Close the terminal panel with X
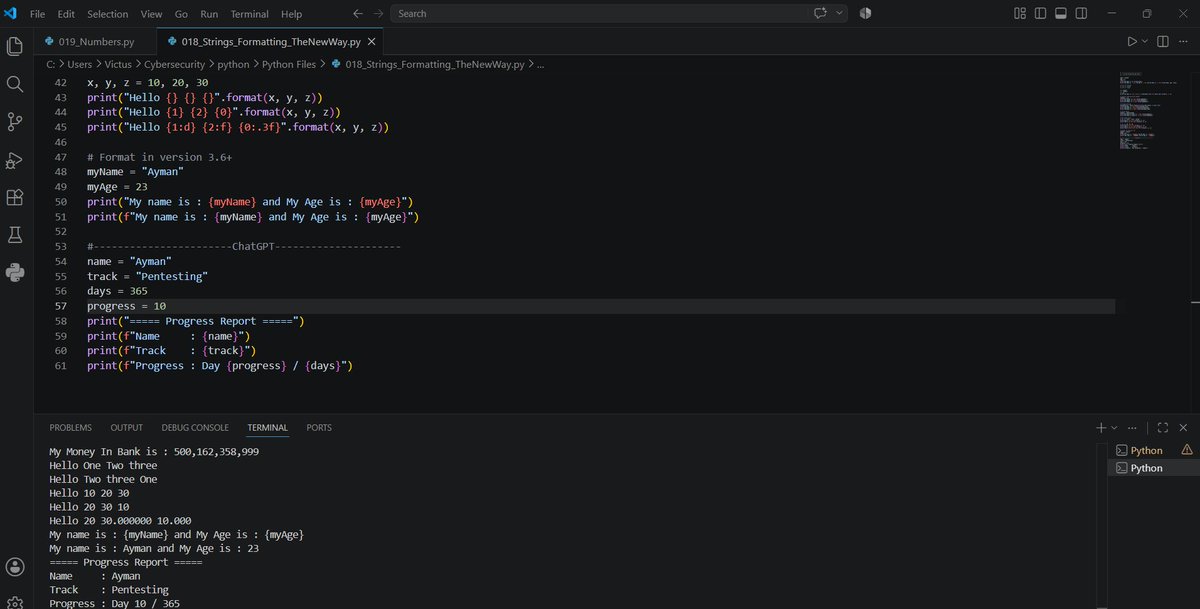Screen dimensions: 1200x609 [1184, 427]
